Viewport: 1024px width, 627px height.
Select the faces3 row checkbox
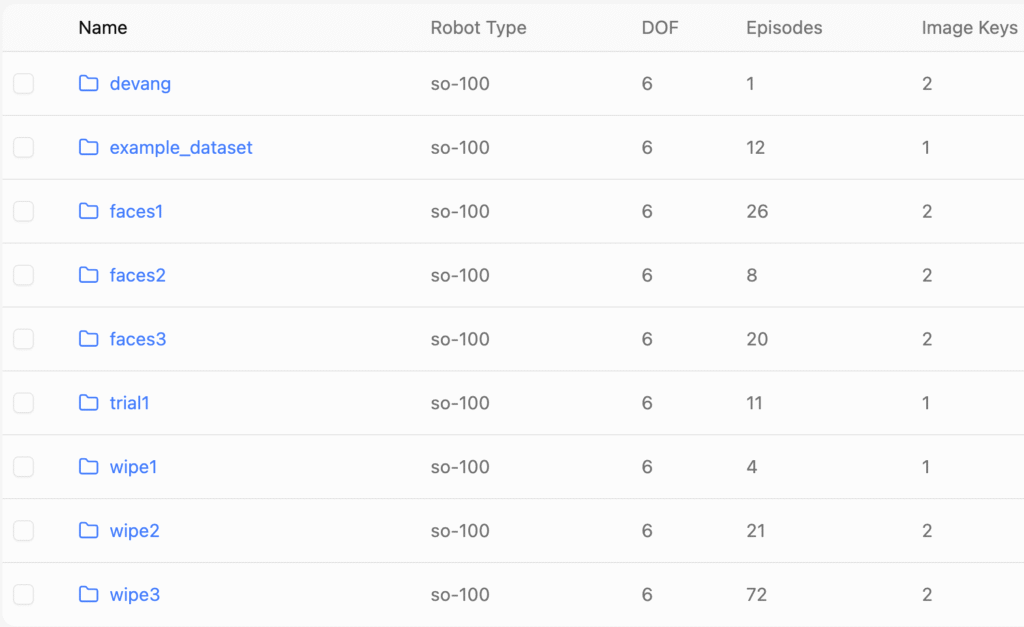(23, 340)
